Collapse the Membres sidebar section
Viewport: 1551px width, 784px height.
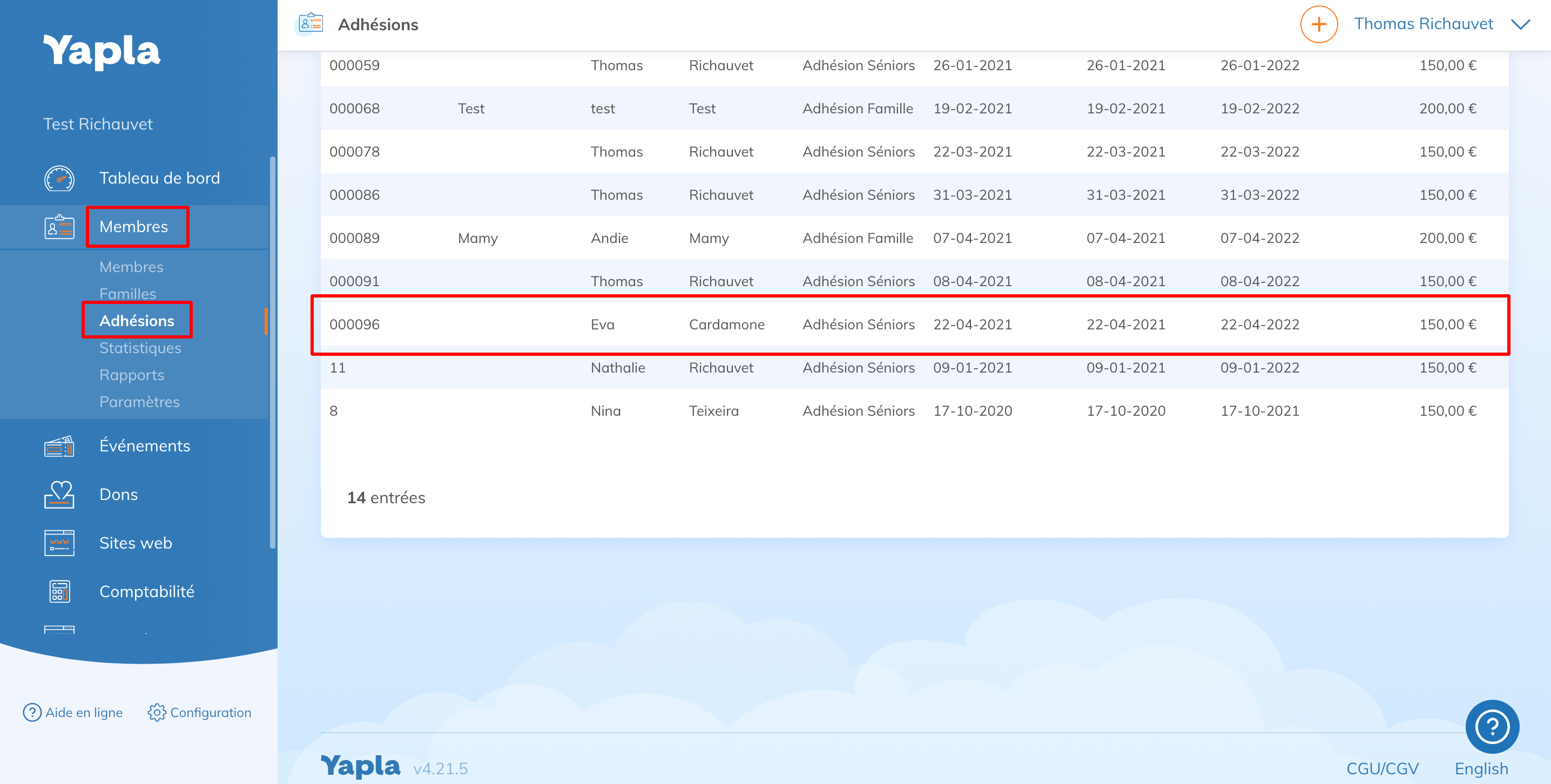point(134,227)
